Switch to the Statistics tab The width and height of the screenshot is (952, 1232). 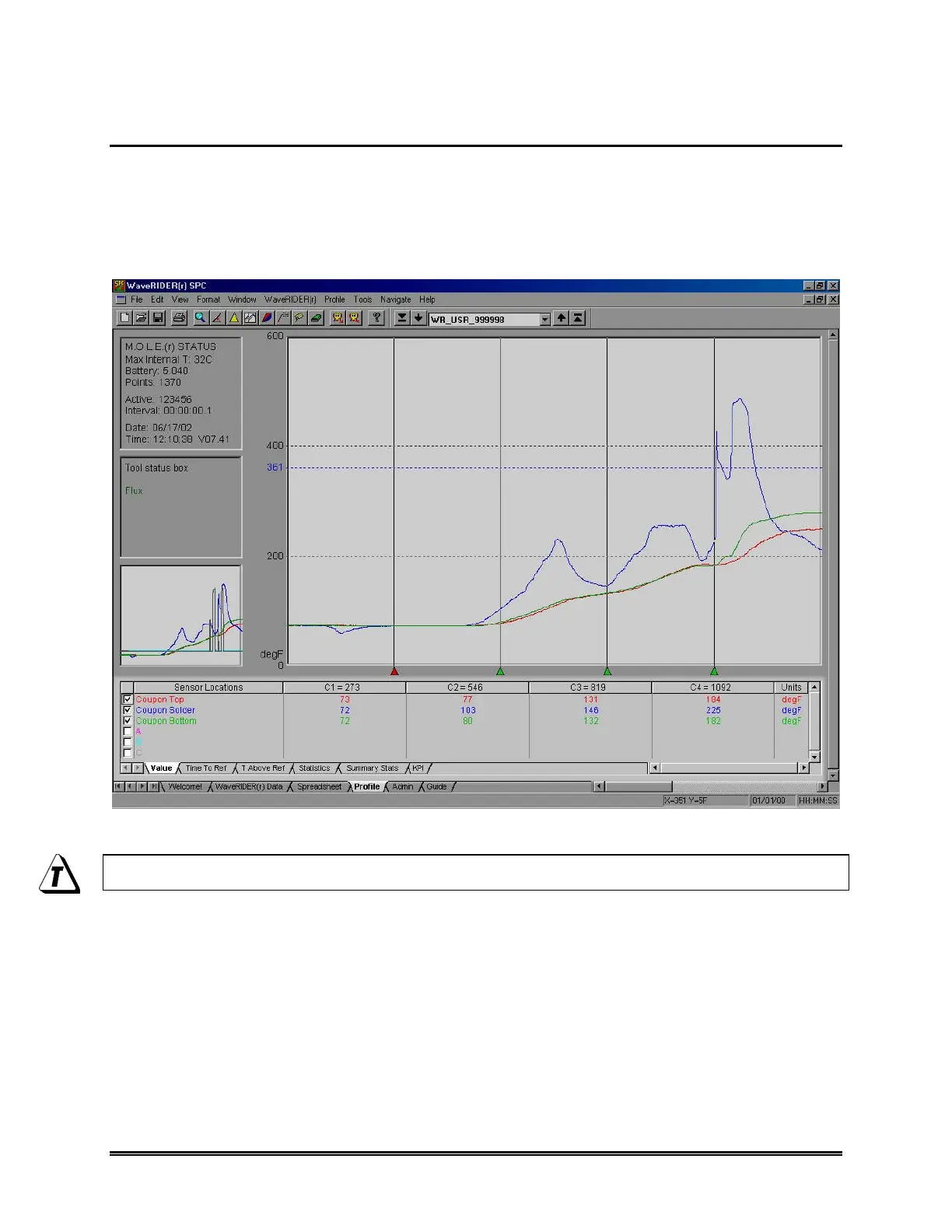coord(314,768)
